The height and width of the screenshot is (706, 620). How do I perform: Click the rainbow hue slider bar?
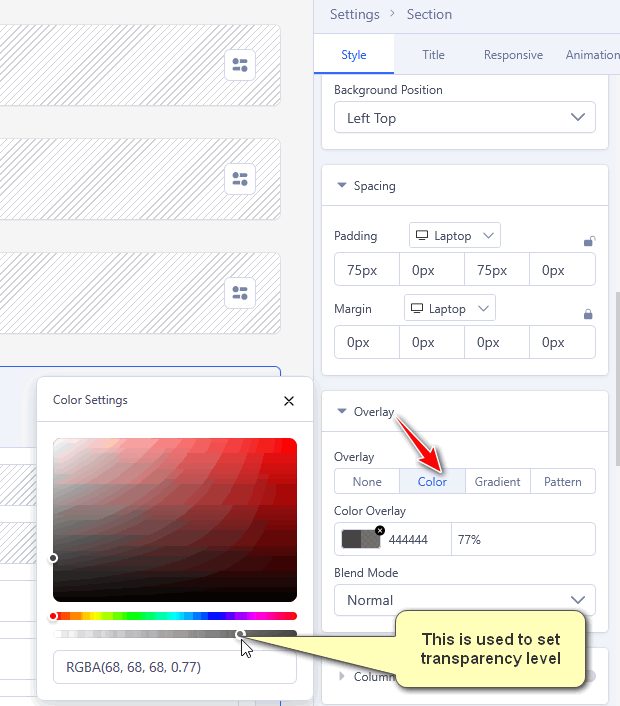click(x=175, y=616)
